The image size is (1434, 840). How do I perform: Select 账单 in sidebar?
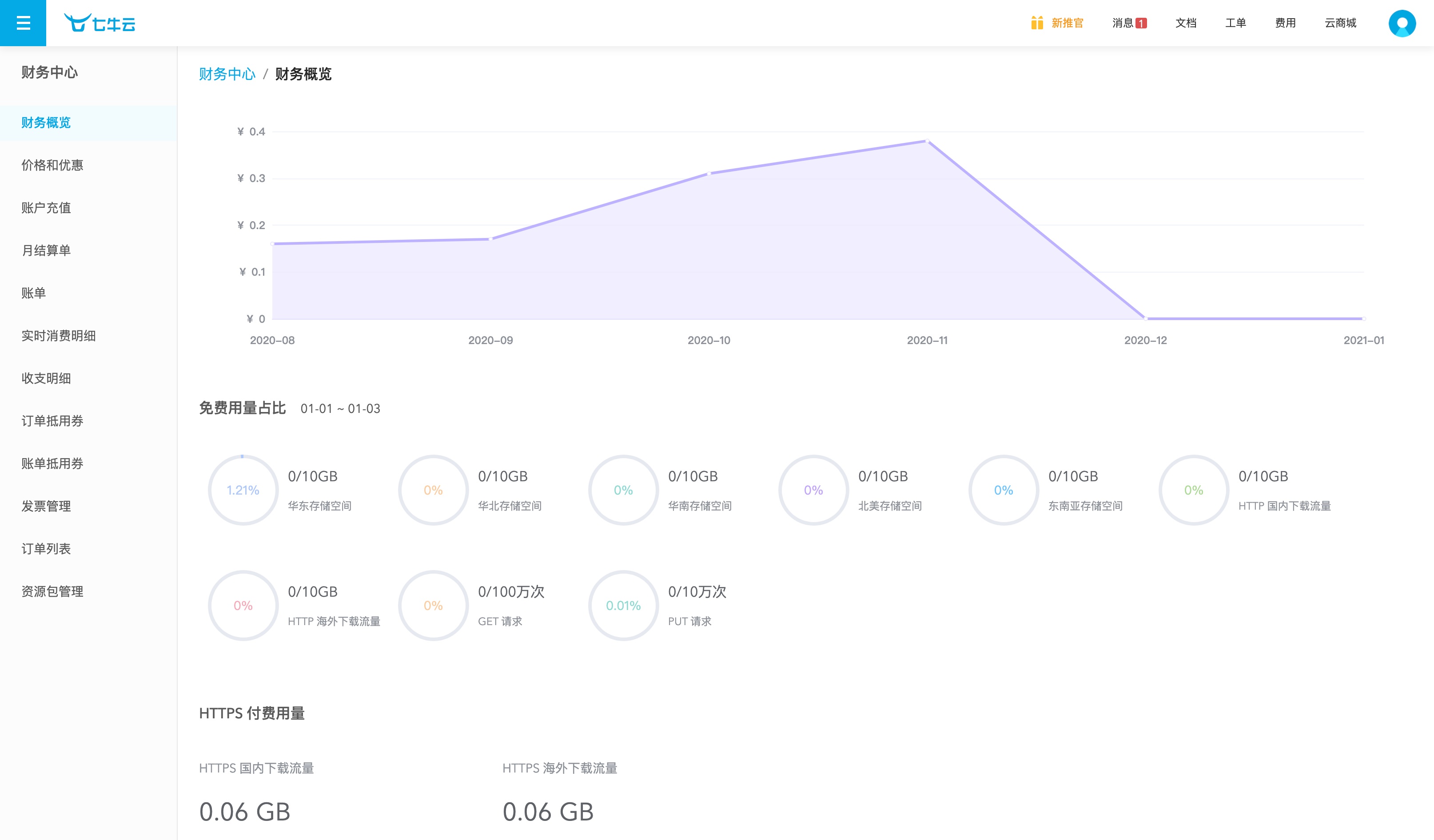pos(88,293)
